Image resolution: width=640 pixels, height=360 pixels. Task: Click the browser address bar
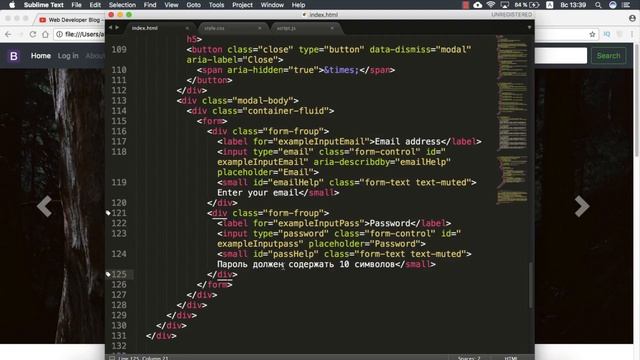(80, 34)
